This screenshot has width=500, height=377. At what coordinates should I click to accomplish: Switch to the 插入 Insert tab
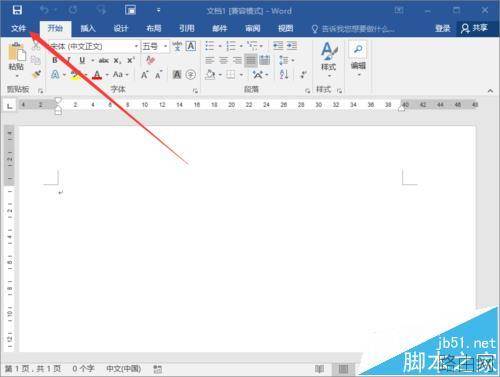[x=88, y=28]
